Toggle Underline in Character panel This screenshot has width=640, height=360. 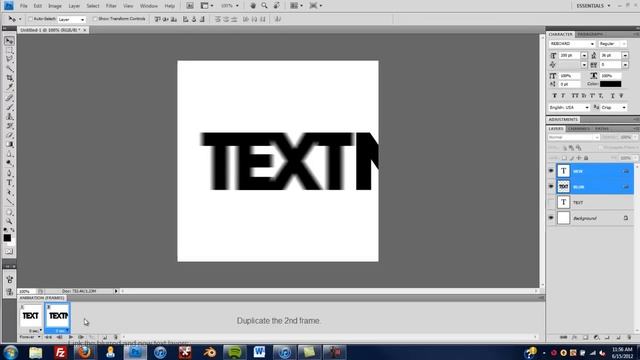[x=613, y=96]
